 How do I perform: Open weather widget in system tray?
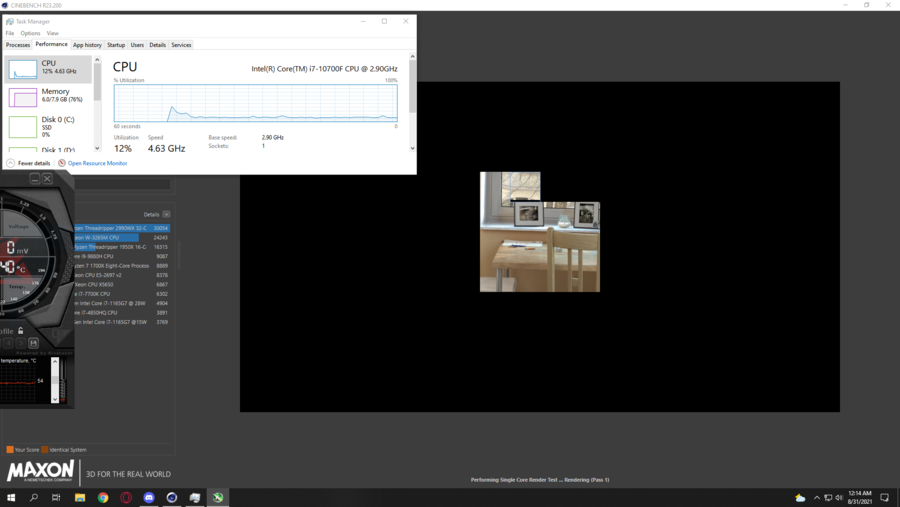tap(800, 498)
